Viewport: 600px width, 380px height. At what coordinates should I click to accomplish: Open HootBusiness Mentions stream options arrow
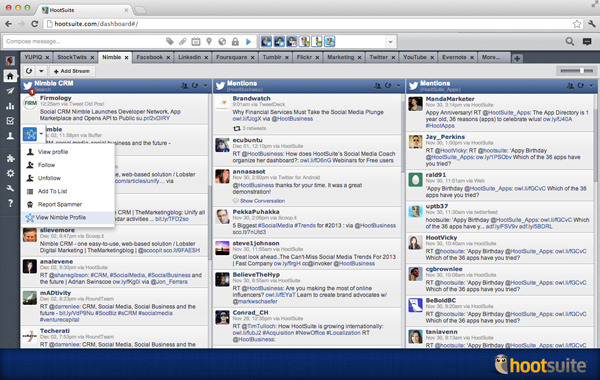pos(398,85)
